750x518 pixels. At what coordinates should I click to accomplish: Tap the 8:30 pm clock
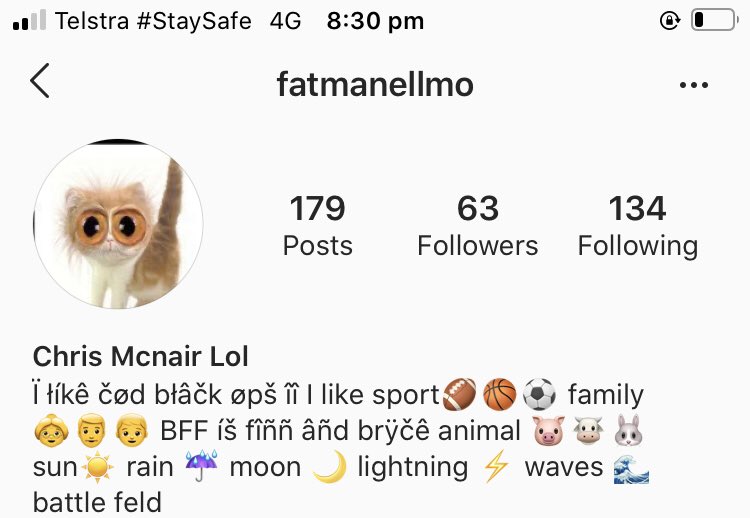point(375,21)
